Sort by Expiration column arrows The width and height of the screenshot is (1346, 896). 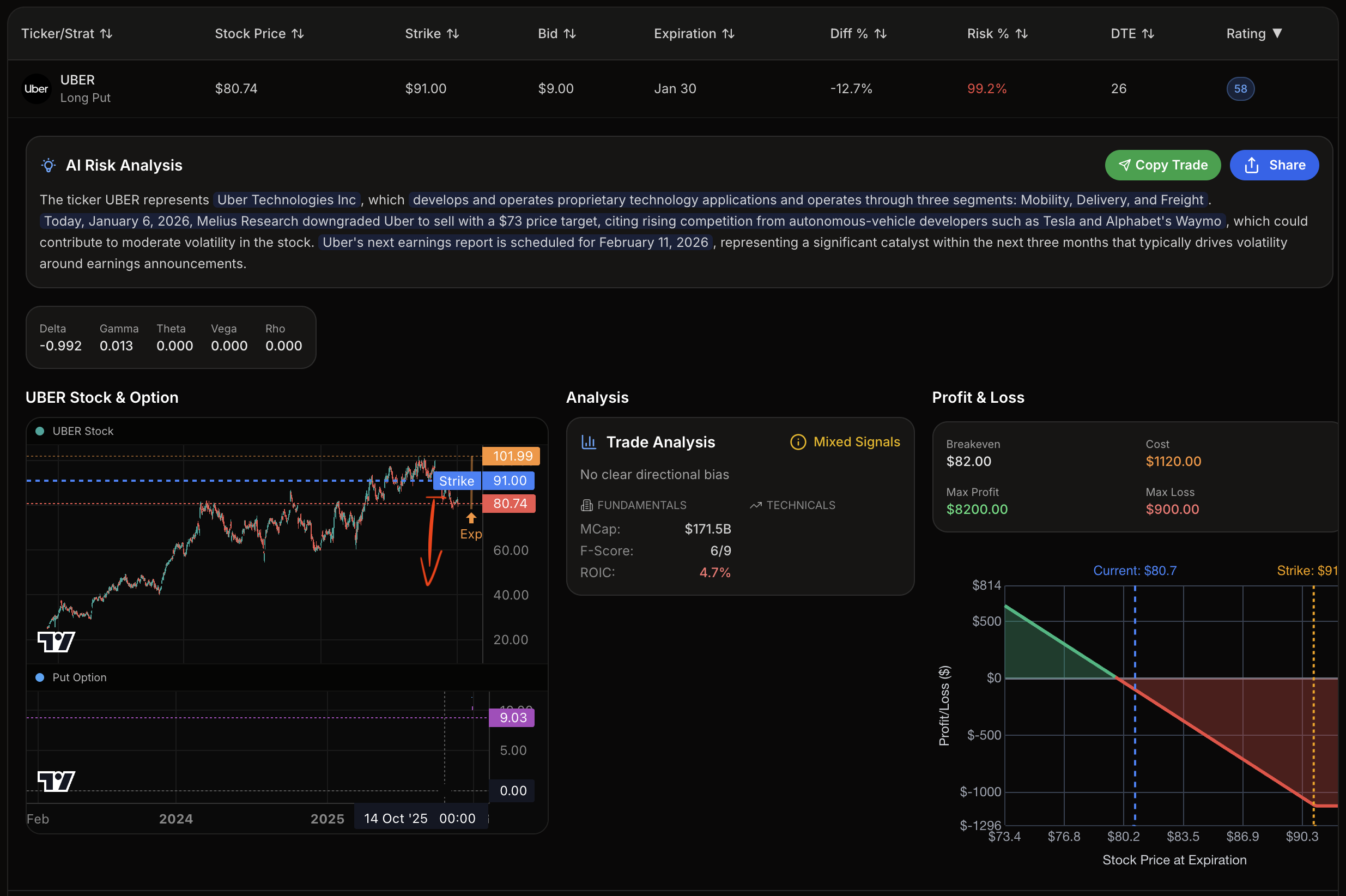coord(729,34)
